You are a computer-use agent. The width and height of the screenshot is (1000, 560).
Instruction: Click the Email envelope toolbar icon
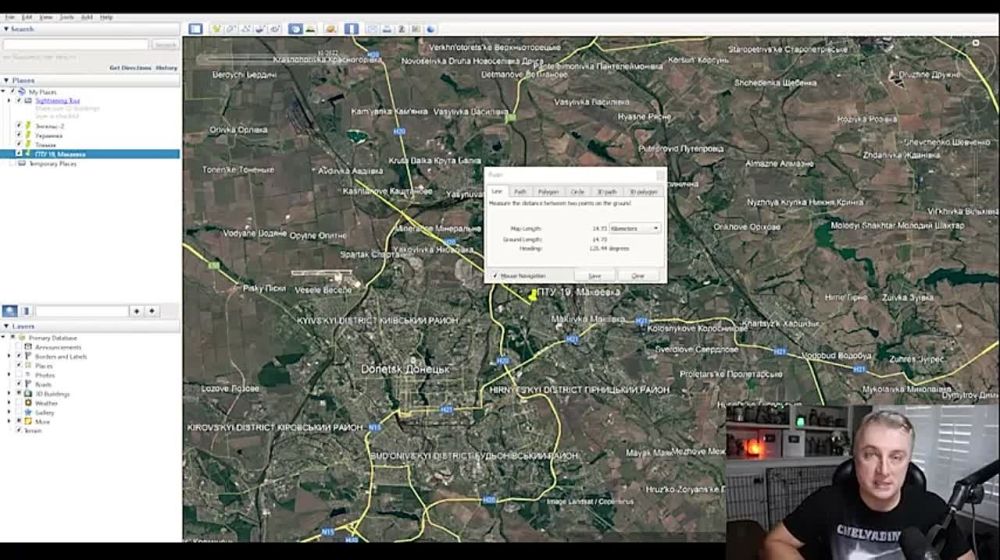coord(372,29)
